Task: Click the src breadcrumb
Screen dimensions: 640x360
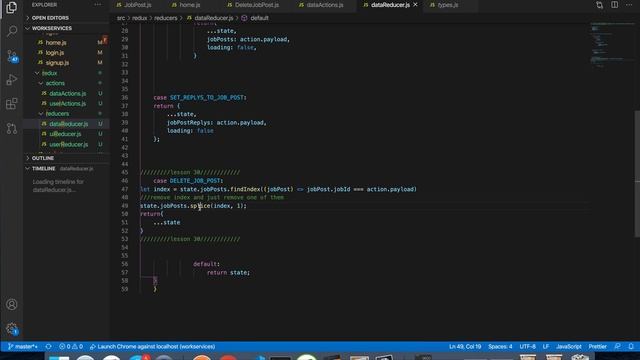Action: pos(121,18)
